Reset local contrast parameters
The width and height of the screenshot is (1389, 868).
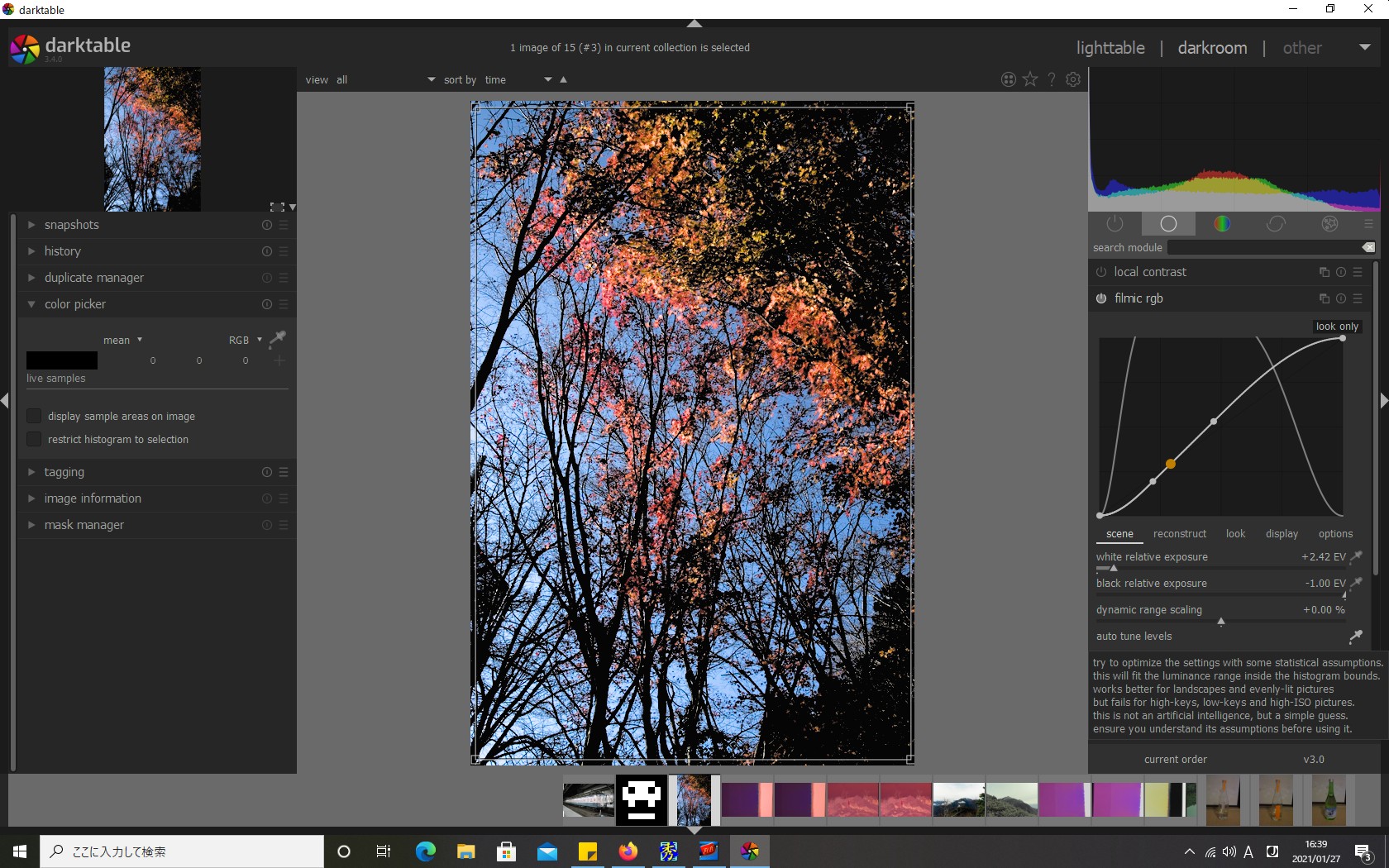(x=1341, y=272)
